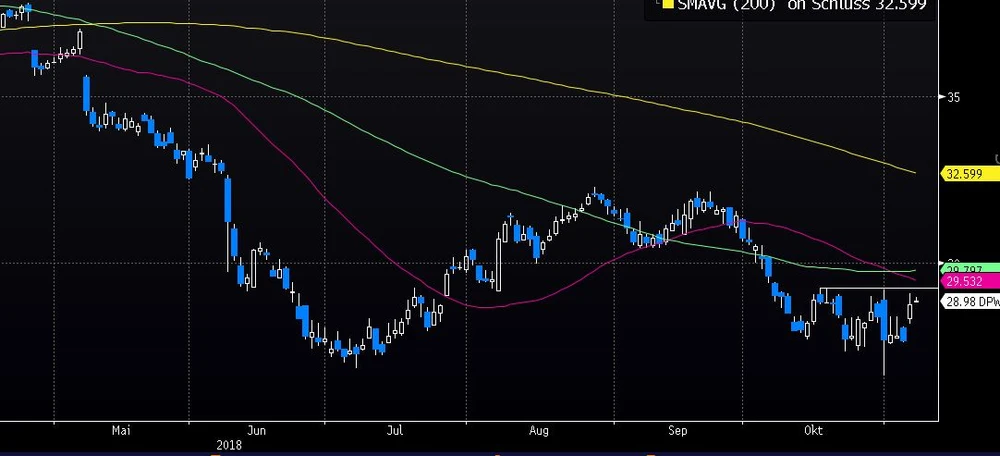Click the 2018 year label
The height and width of the screenshot is (456, 1000).
click(x=231, y=445)
